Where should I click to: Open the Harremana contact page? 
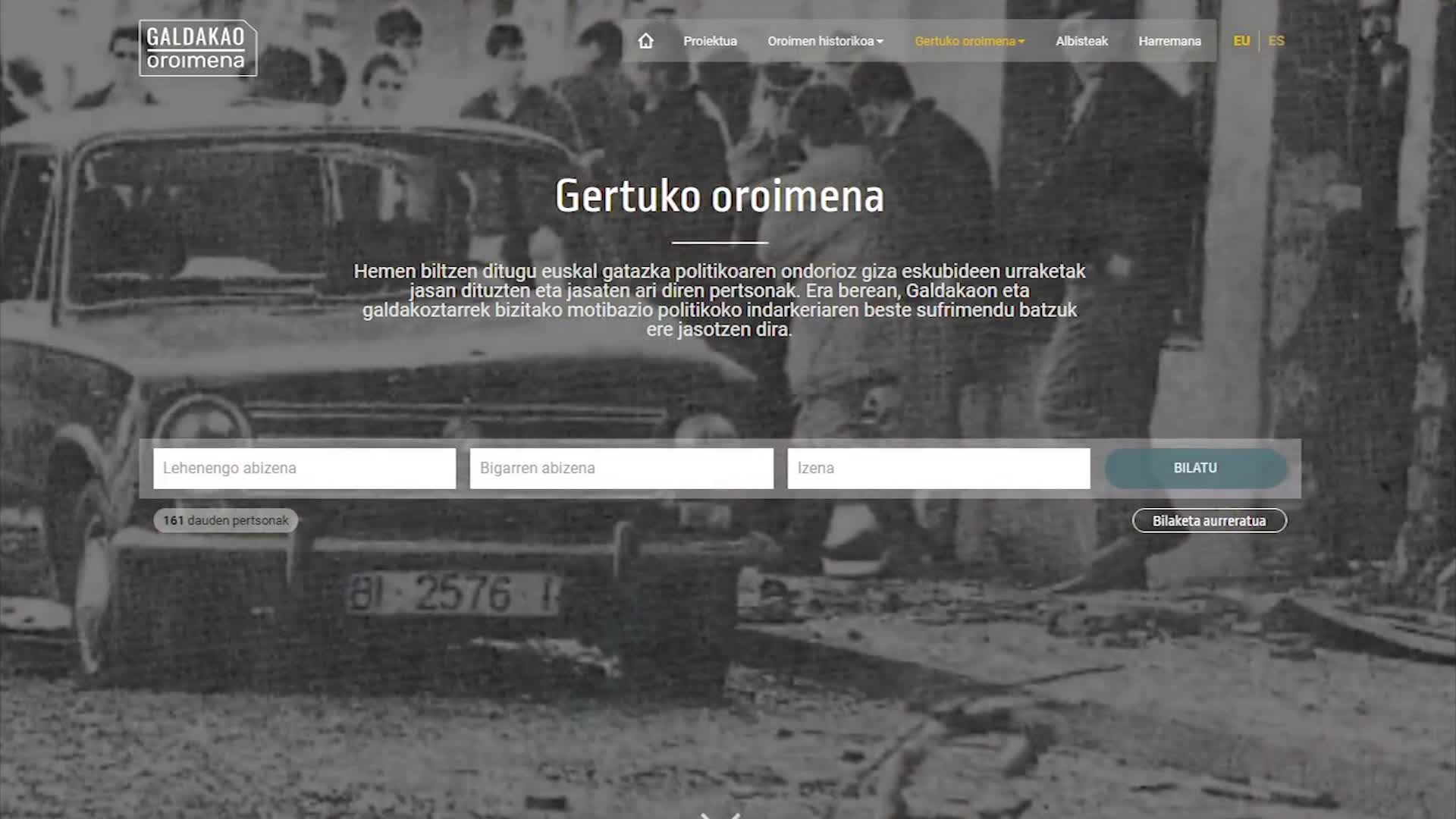pos(1169,41)
